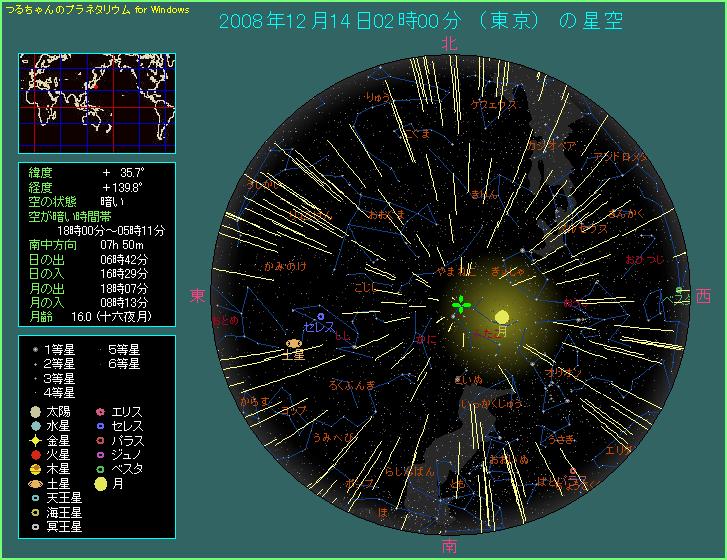
Task: Click the East (東) direction label
Action: pos(197,296)
